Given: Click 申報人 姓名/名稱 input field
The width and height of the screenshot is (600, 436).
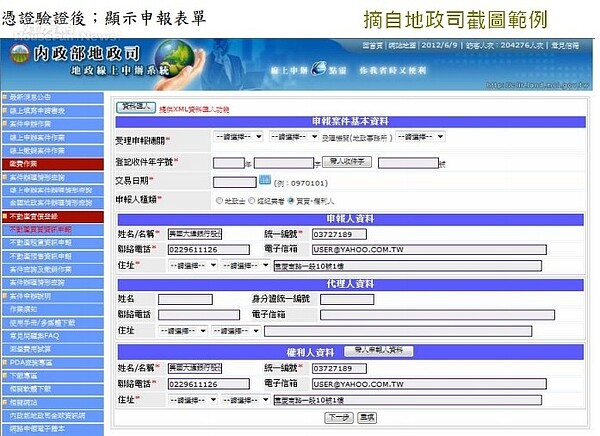Looking at the screenshot, I should pyautogui.click(x=195, y=234).
